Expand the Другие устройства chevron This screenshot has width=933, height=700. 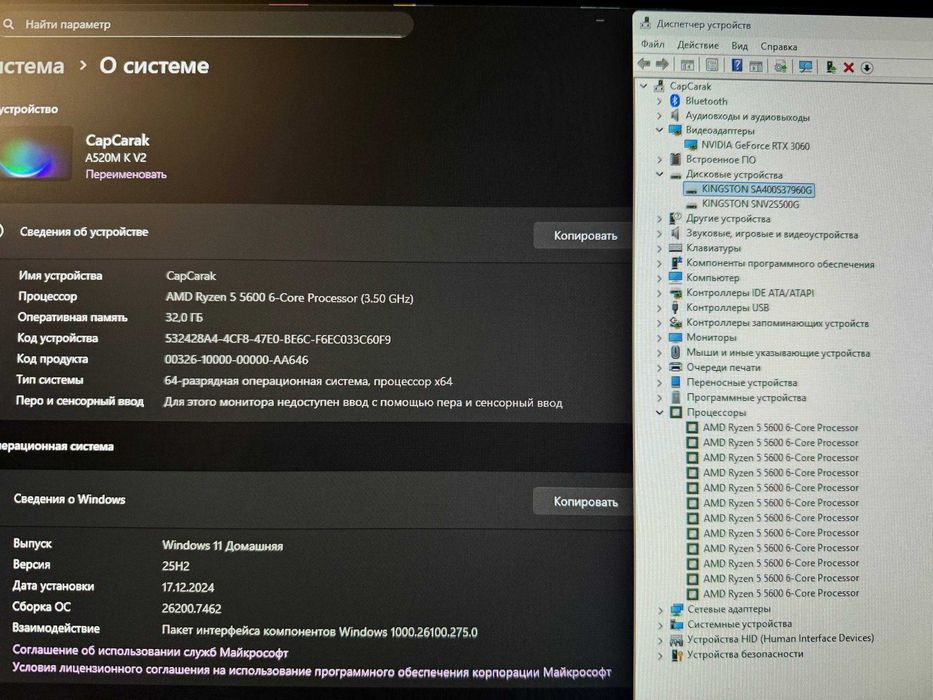point(659,218)
